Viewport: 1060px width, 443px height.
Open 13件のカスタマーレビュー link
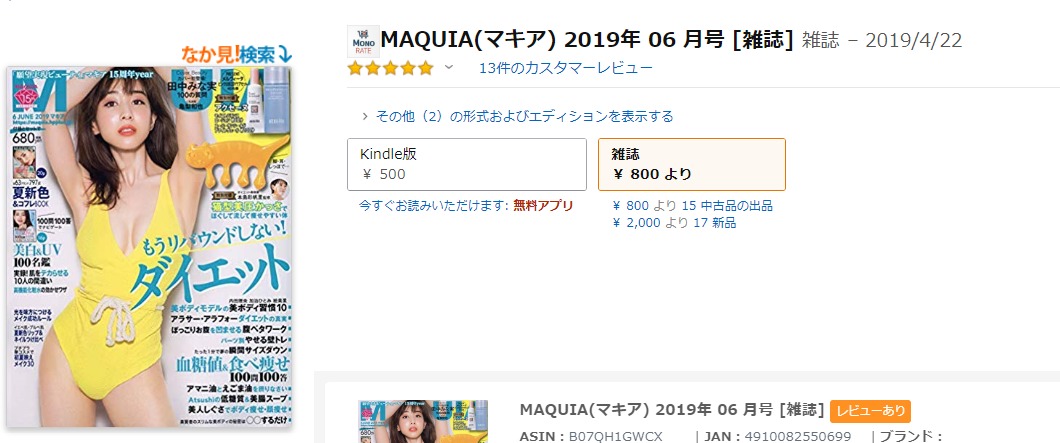pos(566,68)
